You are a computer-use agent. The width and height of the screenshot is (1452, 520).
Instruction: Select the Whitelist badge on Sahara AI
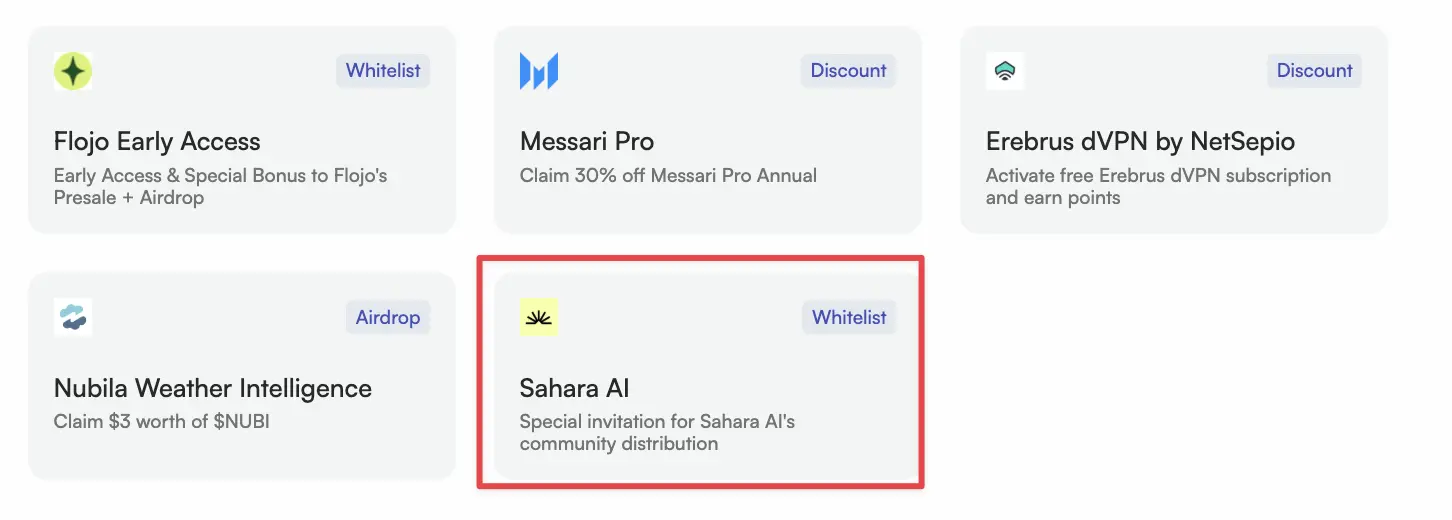click(x=849, y=317)
